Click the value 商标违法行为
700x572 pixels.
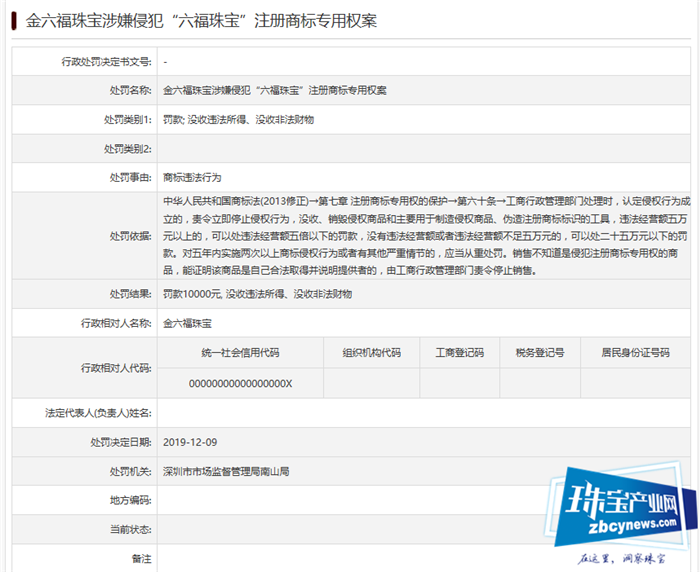click(x=192, y=177)
